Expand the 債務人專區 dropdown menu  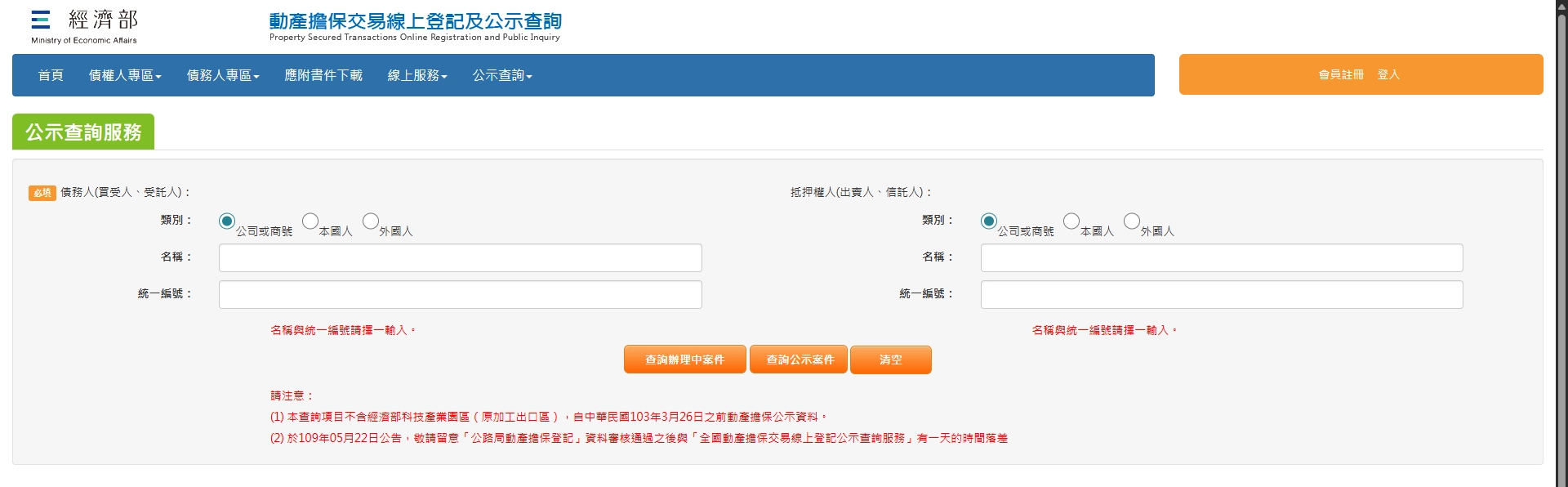click(x=223, y=75)
